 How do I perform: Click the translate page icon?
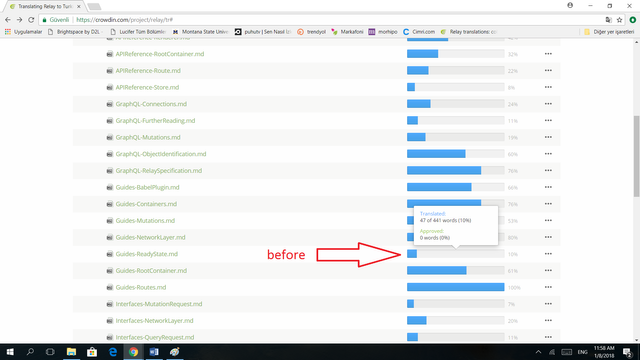609,20
